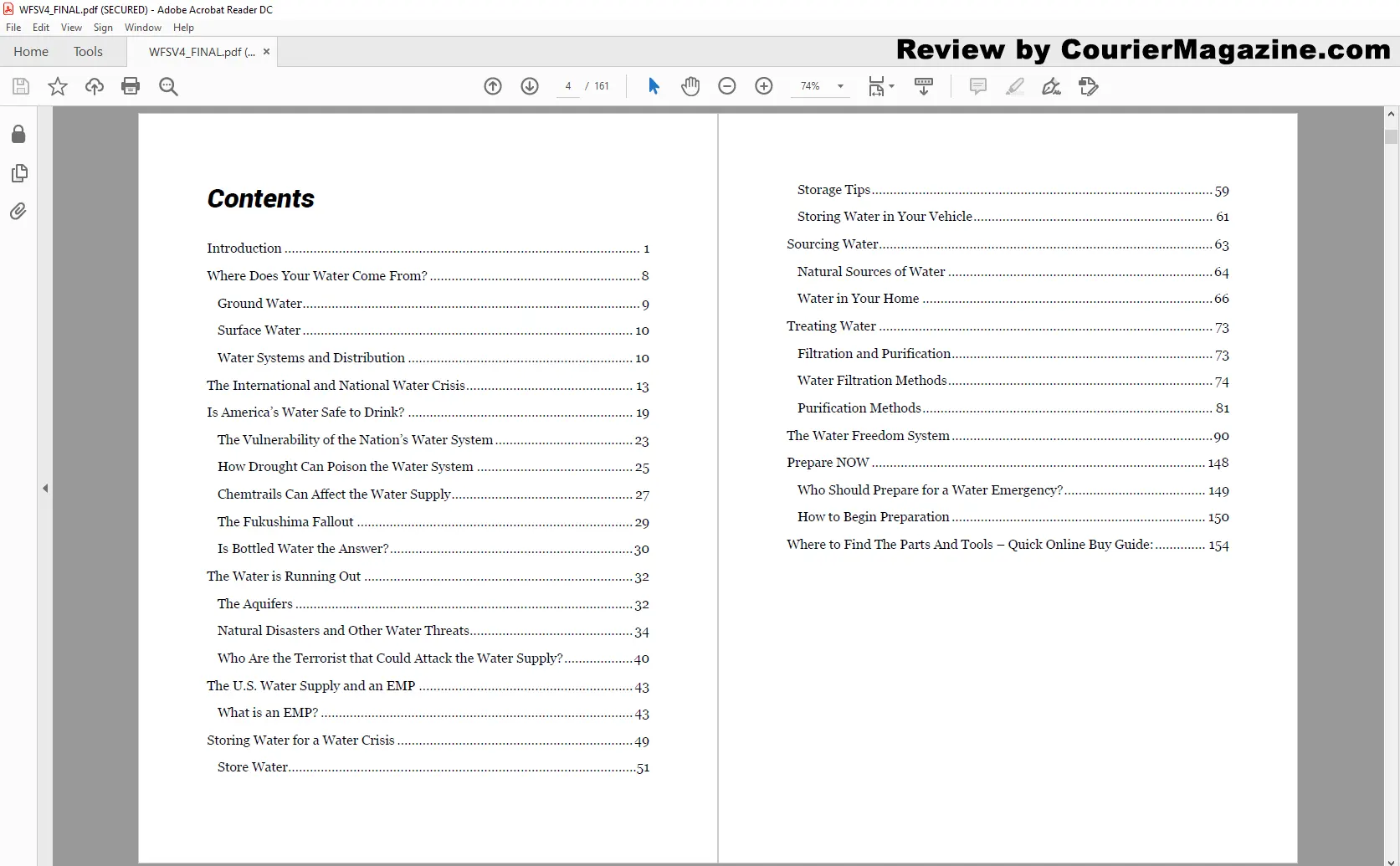Click The Water is Running Out entry

coord(428,576)
